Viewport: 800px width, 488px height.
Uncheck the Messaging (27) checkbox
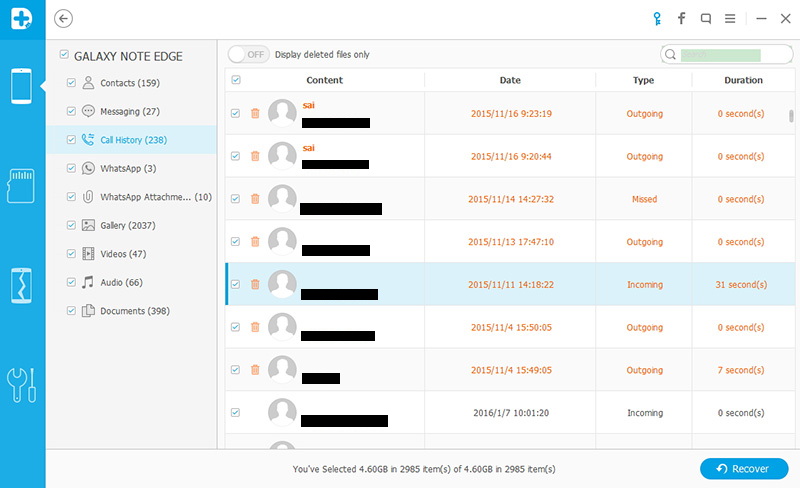71,111
